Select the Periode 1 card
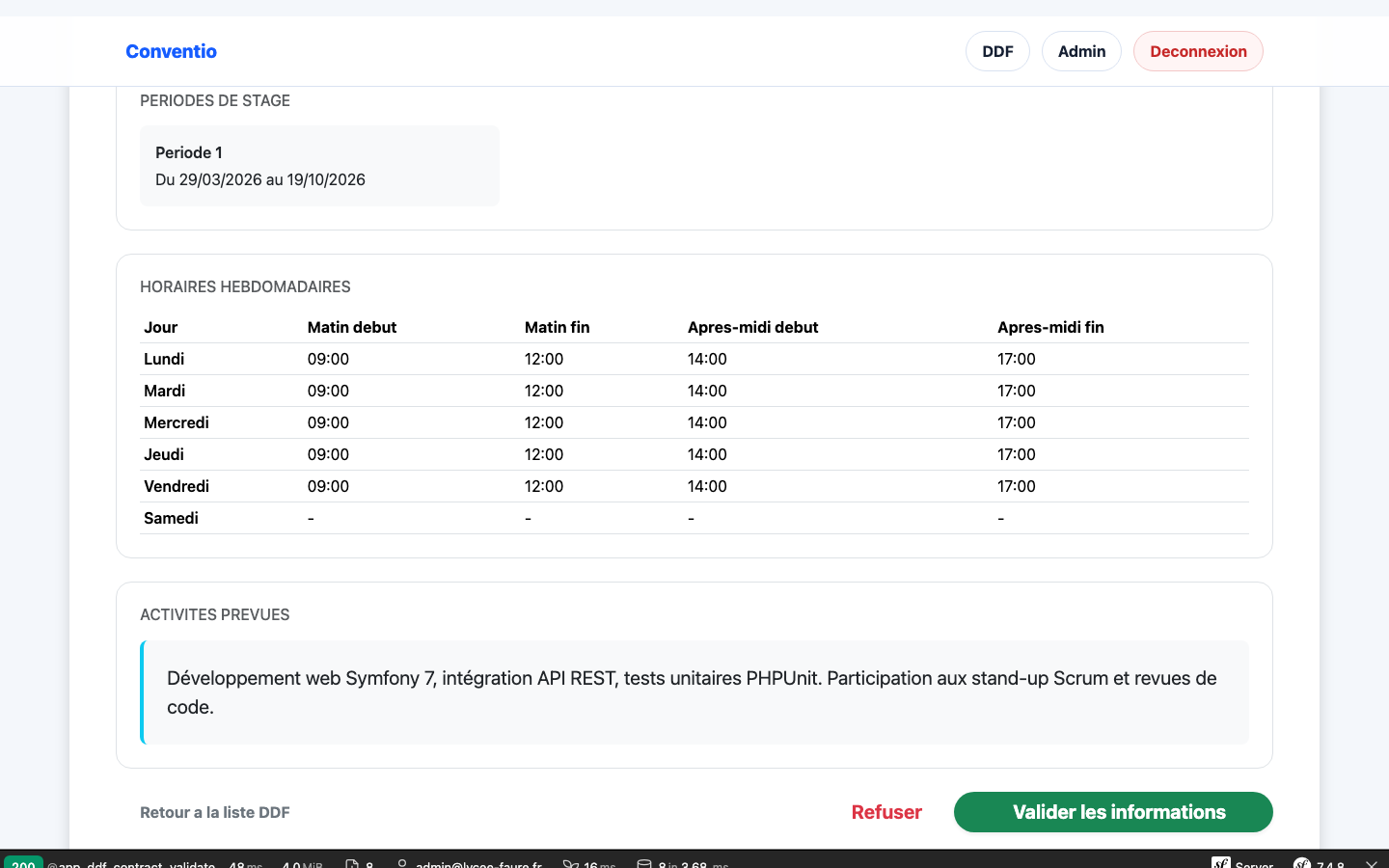 (x=319, y=166)
